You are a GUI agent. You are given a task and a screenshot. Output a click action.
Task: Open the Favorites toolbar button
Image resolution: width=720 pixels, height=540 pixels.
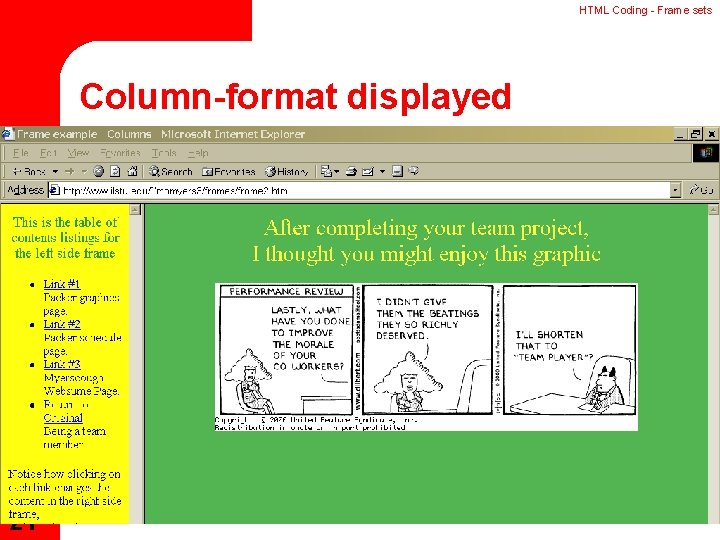click(x=229, y=171)
